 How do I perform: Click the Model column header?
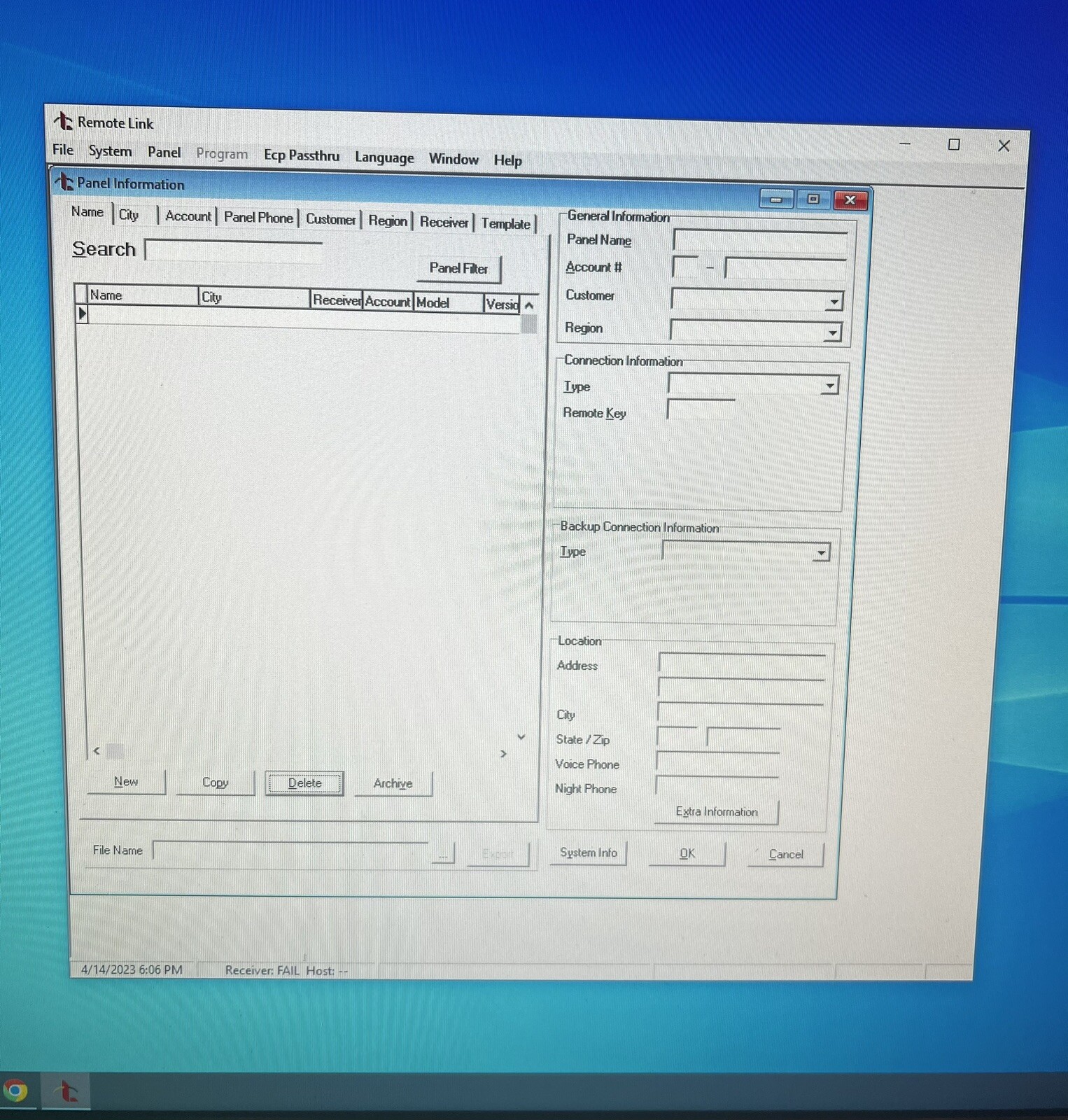coord(449,303)
